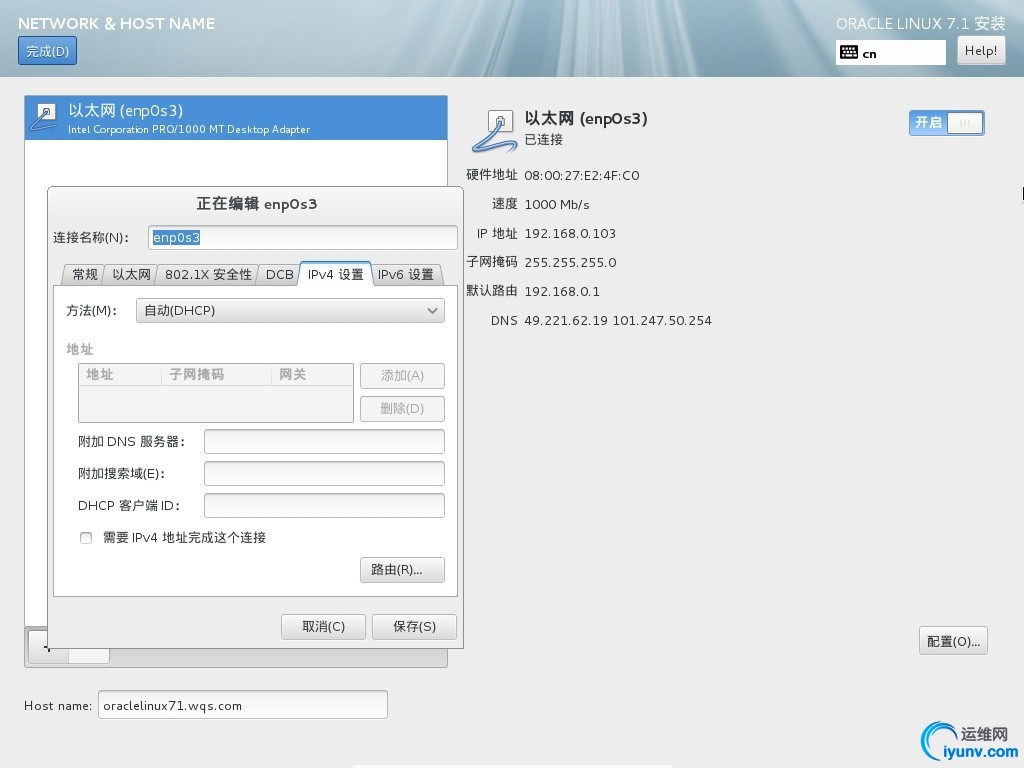Click the subnet mask value 255.255.255.0
The width and height of the screenshot is (1024, 768).
point(570,263)
